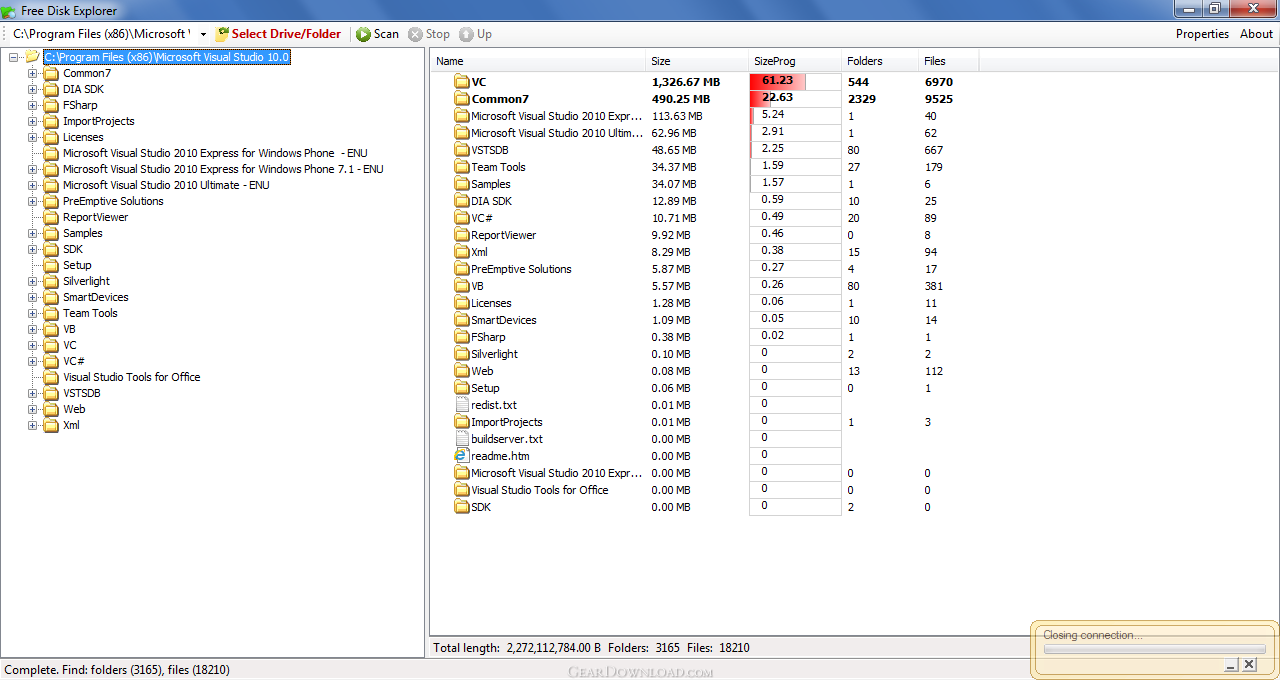Expand the PreEmptive Solutions tree node
This screenshot has width=1280, height=680.
pyautogui.click(x=33, y=201)
